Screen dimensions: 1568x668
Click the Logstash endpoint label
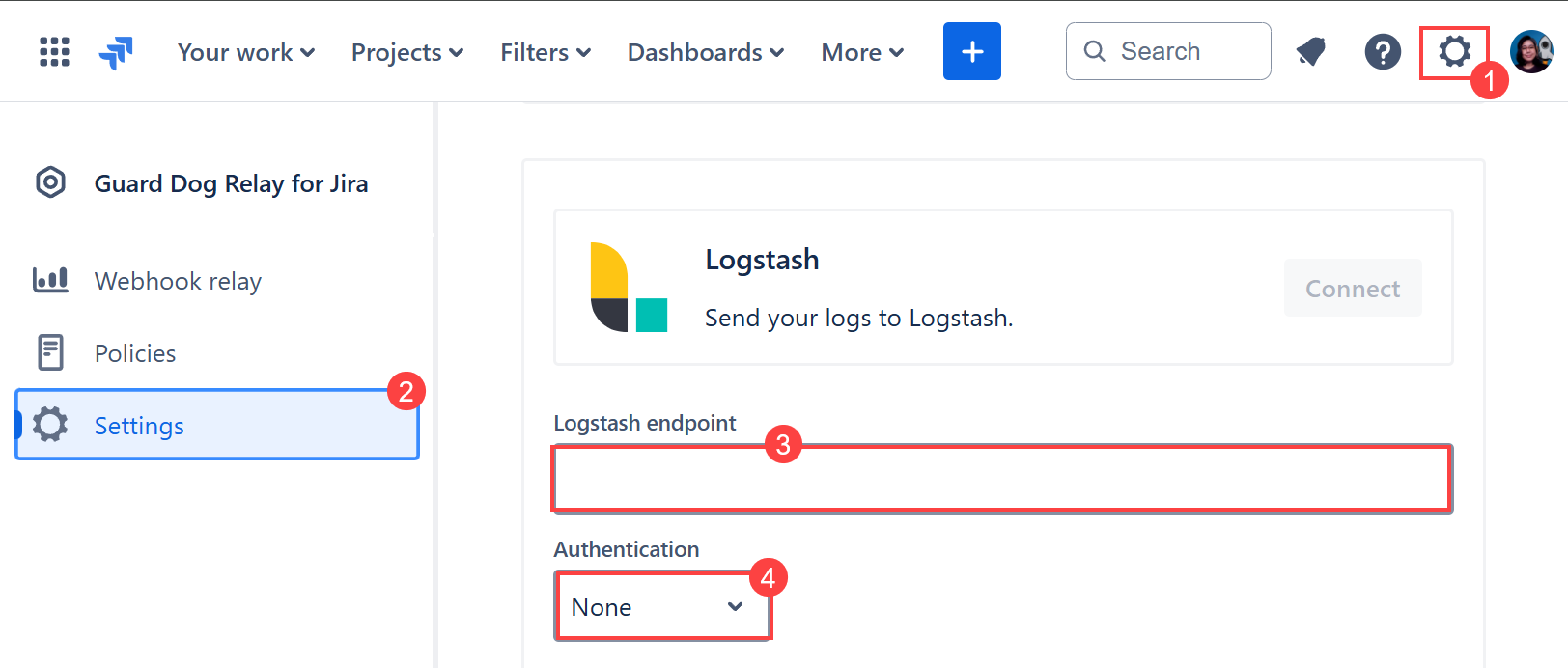(645, 423)
